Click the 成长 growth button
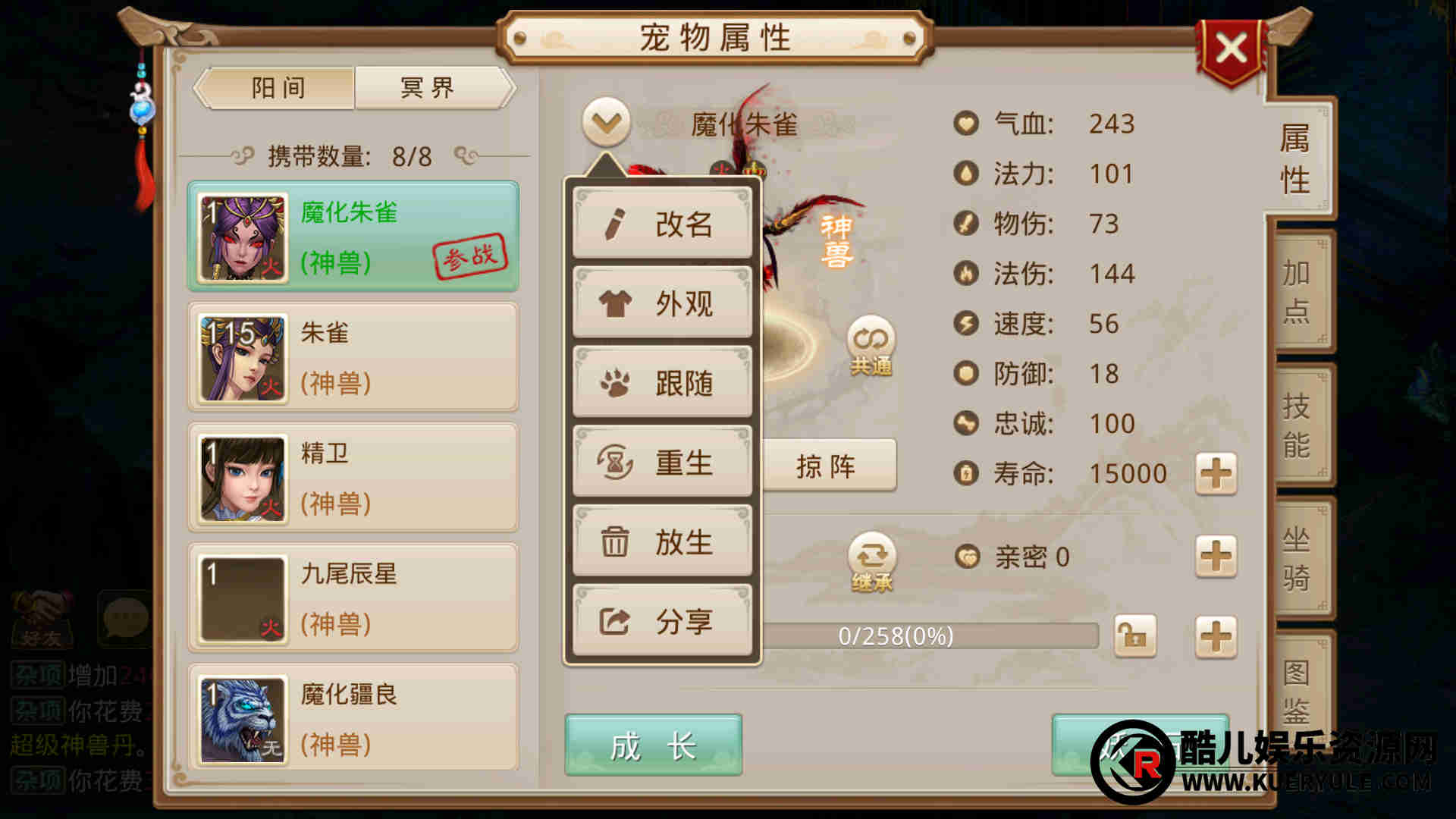The image size is (1456, 819). pyautogui.click(x=653, y=745)
